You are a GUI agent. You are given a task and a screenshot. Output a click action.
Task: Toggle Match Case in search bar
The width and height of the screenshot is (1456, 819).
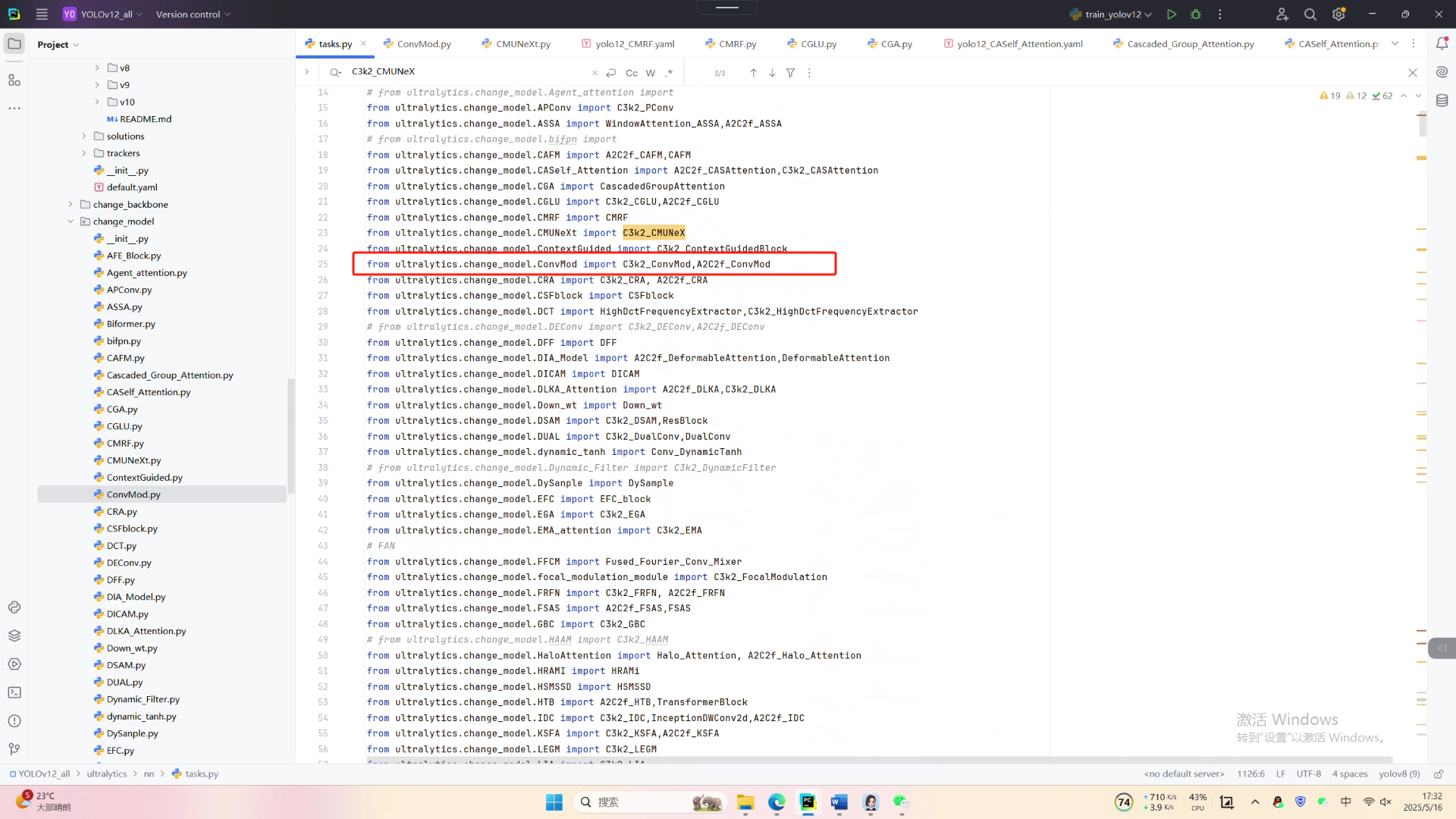pos(632,73)
